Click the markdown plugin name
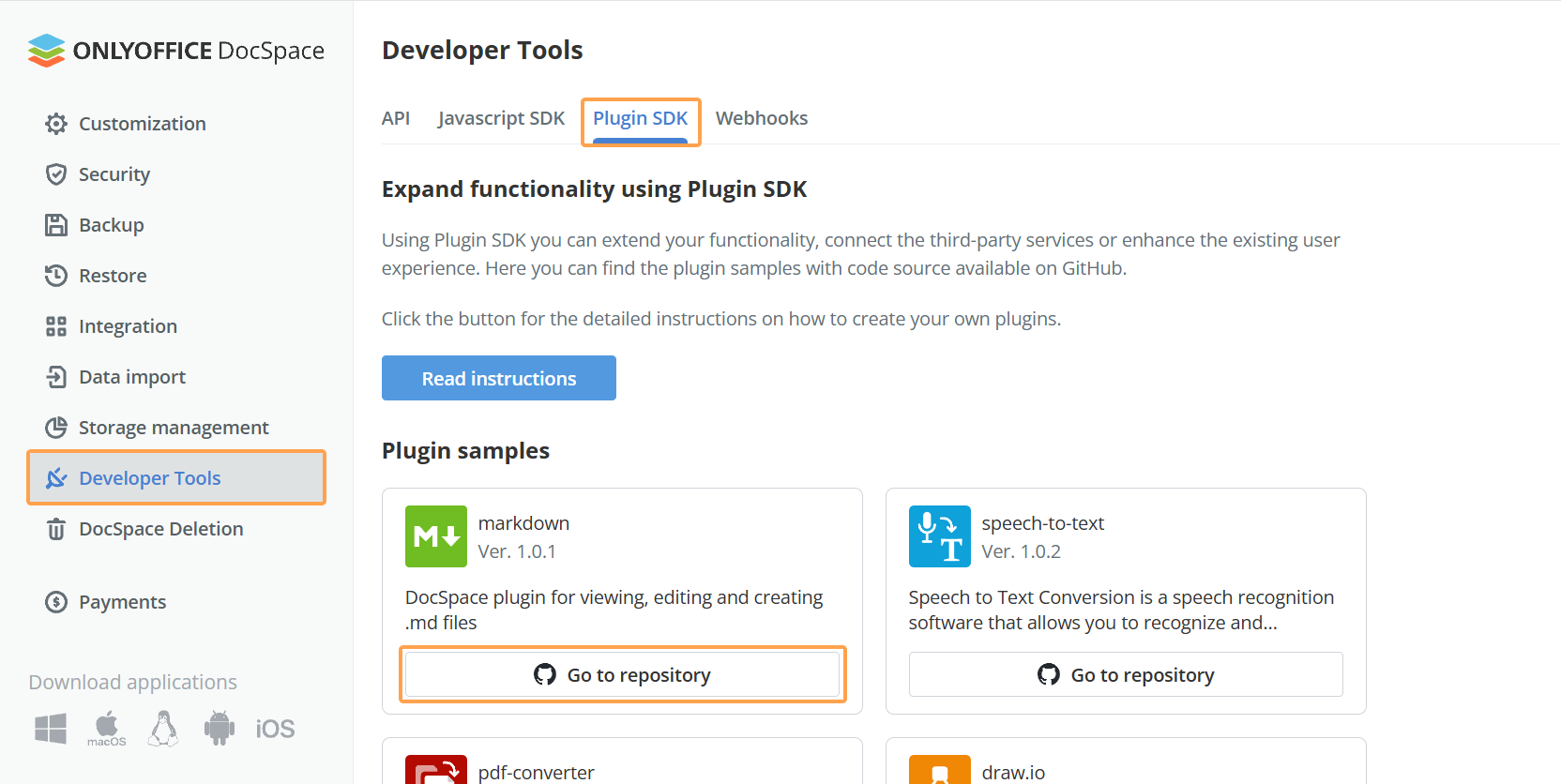Viewport: 1561px width, 784px height. pyautogui.click(x=523, y=523)
